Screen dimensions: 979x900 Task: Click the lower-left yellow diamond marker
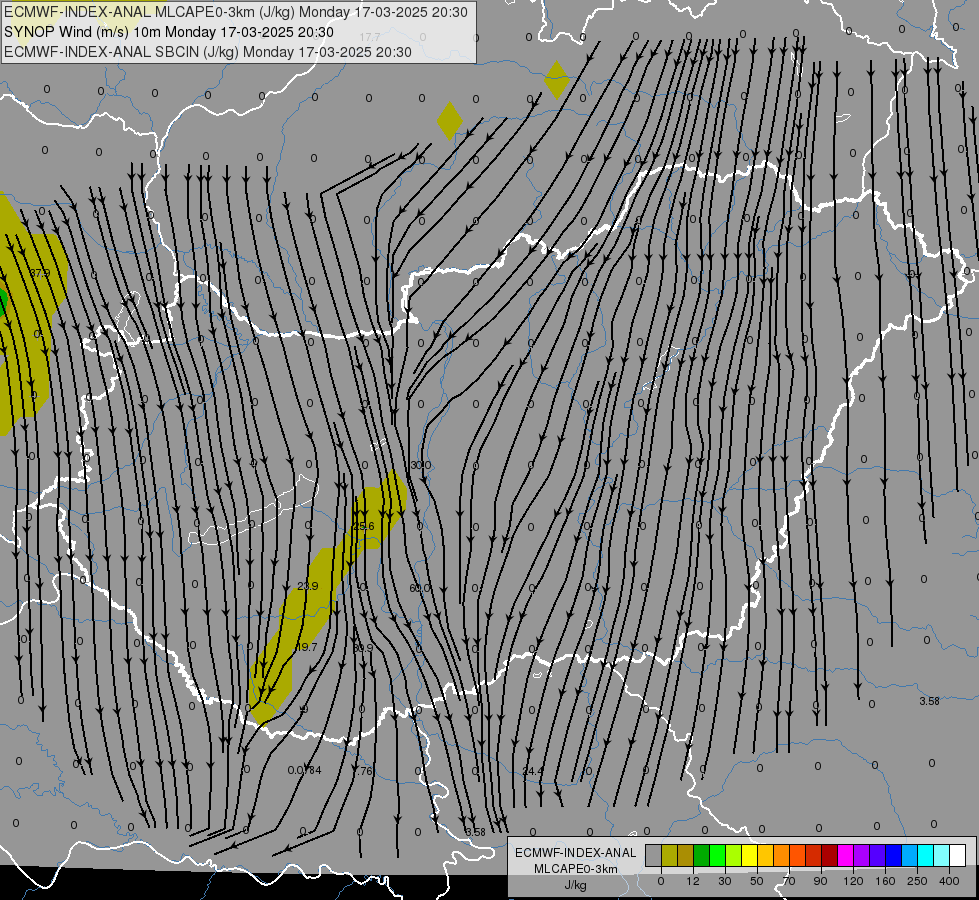click(x=450, y=121)
